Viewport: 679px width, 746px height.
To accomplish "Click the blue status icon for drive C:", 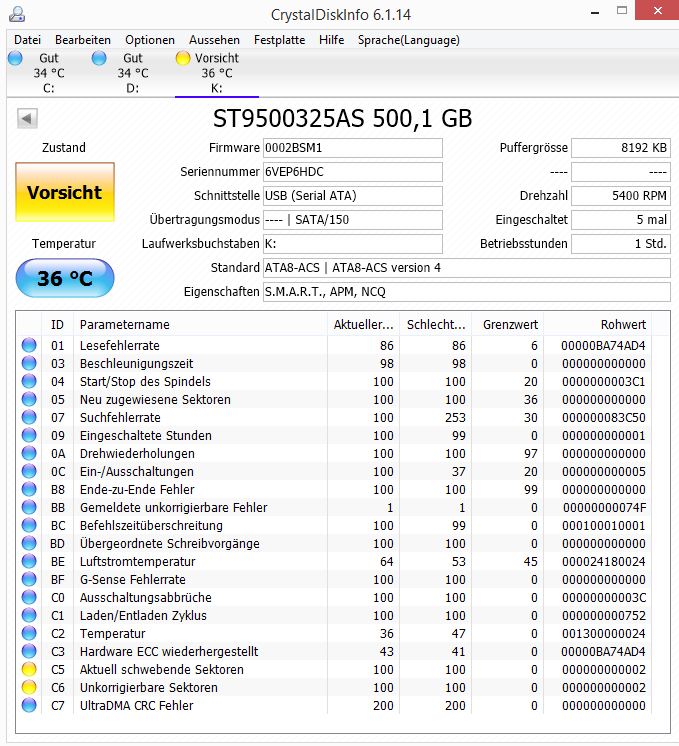I will click(15, 58).
